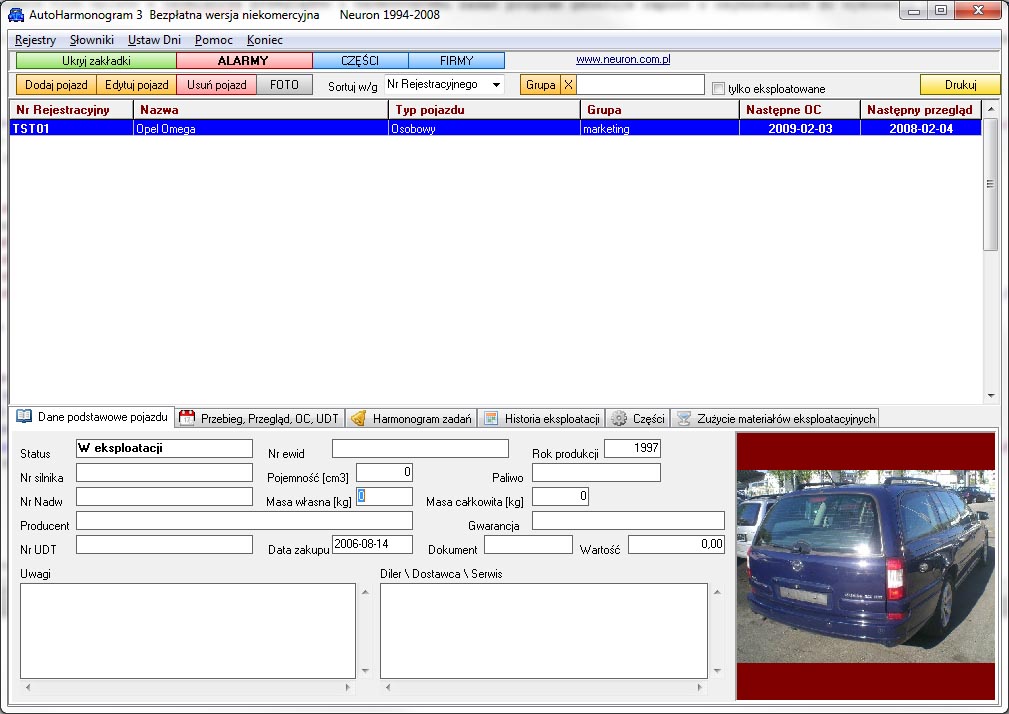This screenshot has height=714, width=1009.
Task: Open the www.neuron.com.pl link
Action: click(622, 60)
